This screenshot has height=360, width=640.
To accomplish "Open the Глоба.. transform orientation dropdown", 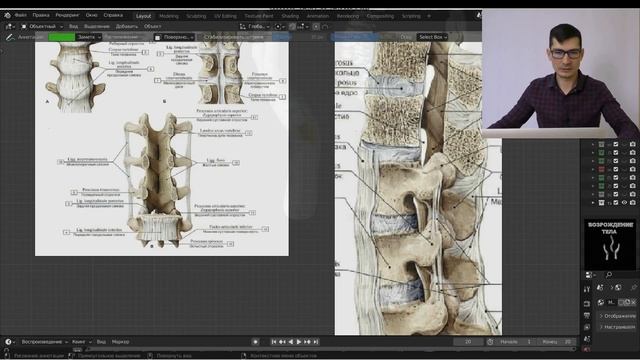I will pos(255,26).
